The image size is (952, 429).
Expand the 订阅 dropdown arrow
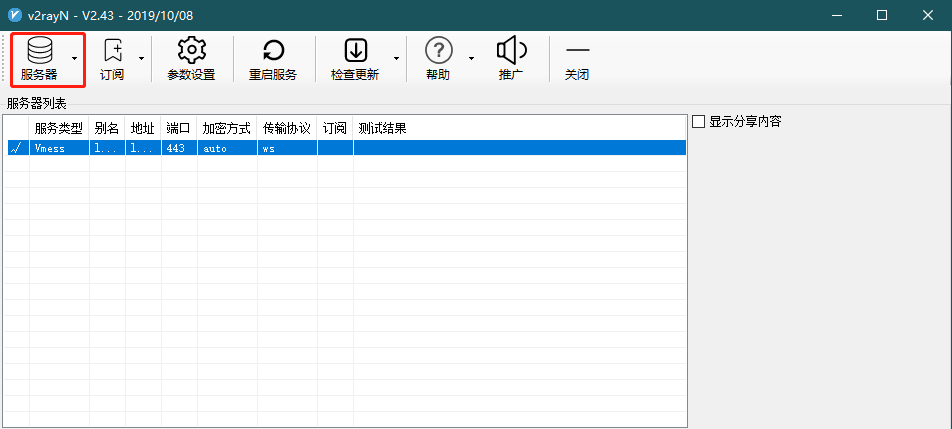click(141, 59)
